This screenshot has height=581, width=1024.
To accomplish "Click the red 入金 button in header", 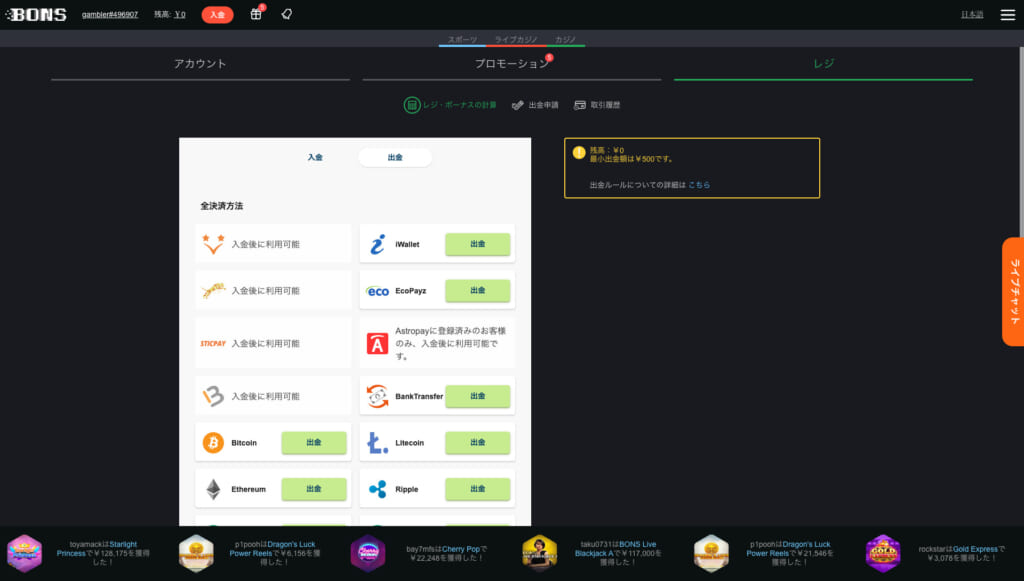I will click(217, 14).
